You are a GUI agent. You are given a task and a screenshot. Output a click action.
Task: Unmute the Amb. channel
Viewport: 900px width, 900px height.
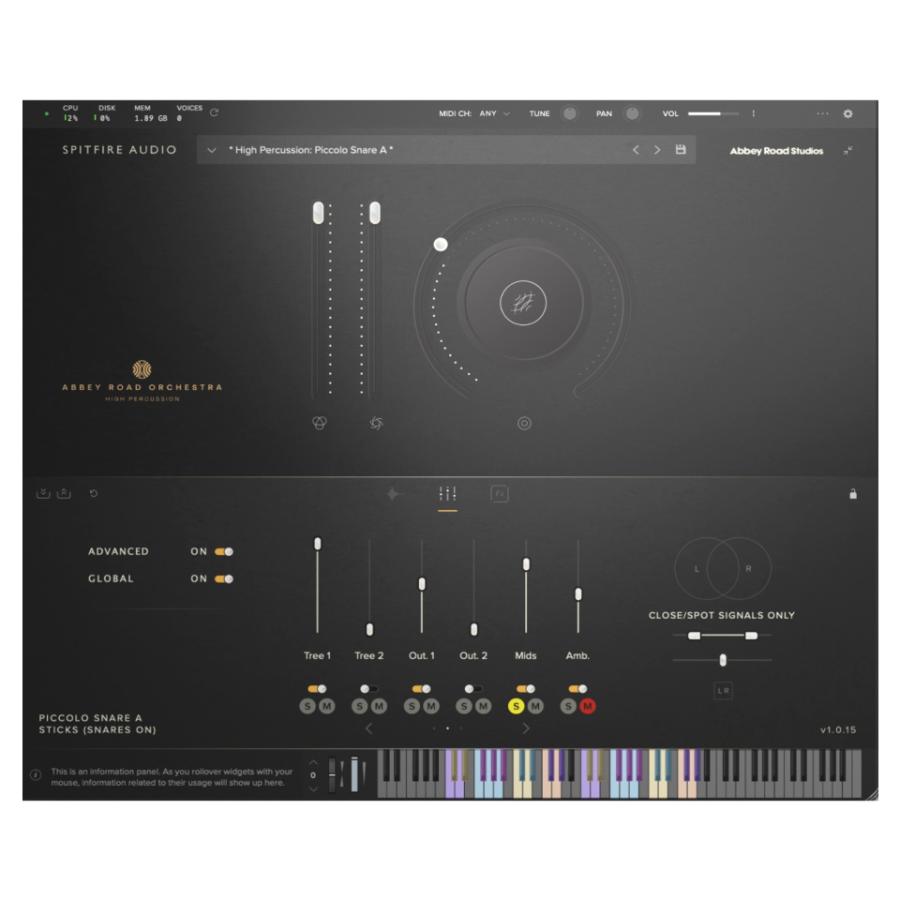(x=587, y=706)
